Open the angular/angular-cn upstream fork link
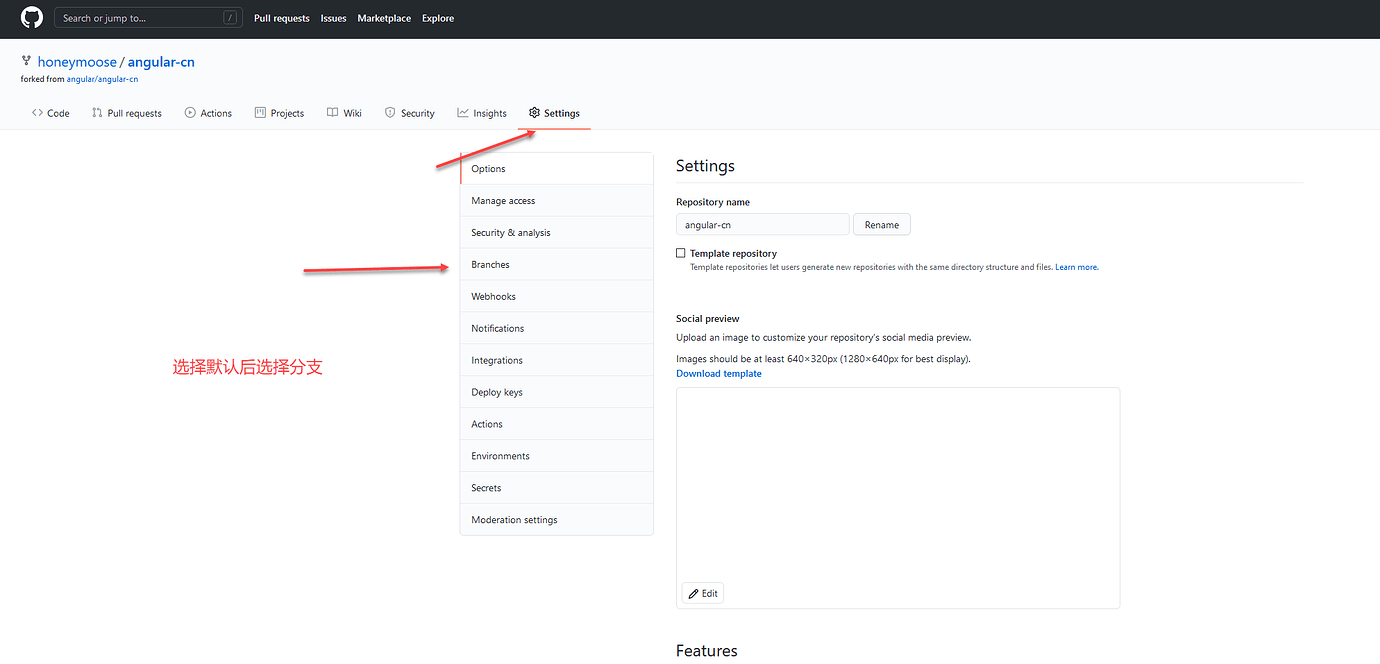1380x664 pixels. point(102,79)
